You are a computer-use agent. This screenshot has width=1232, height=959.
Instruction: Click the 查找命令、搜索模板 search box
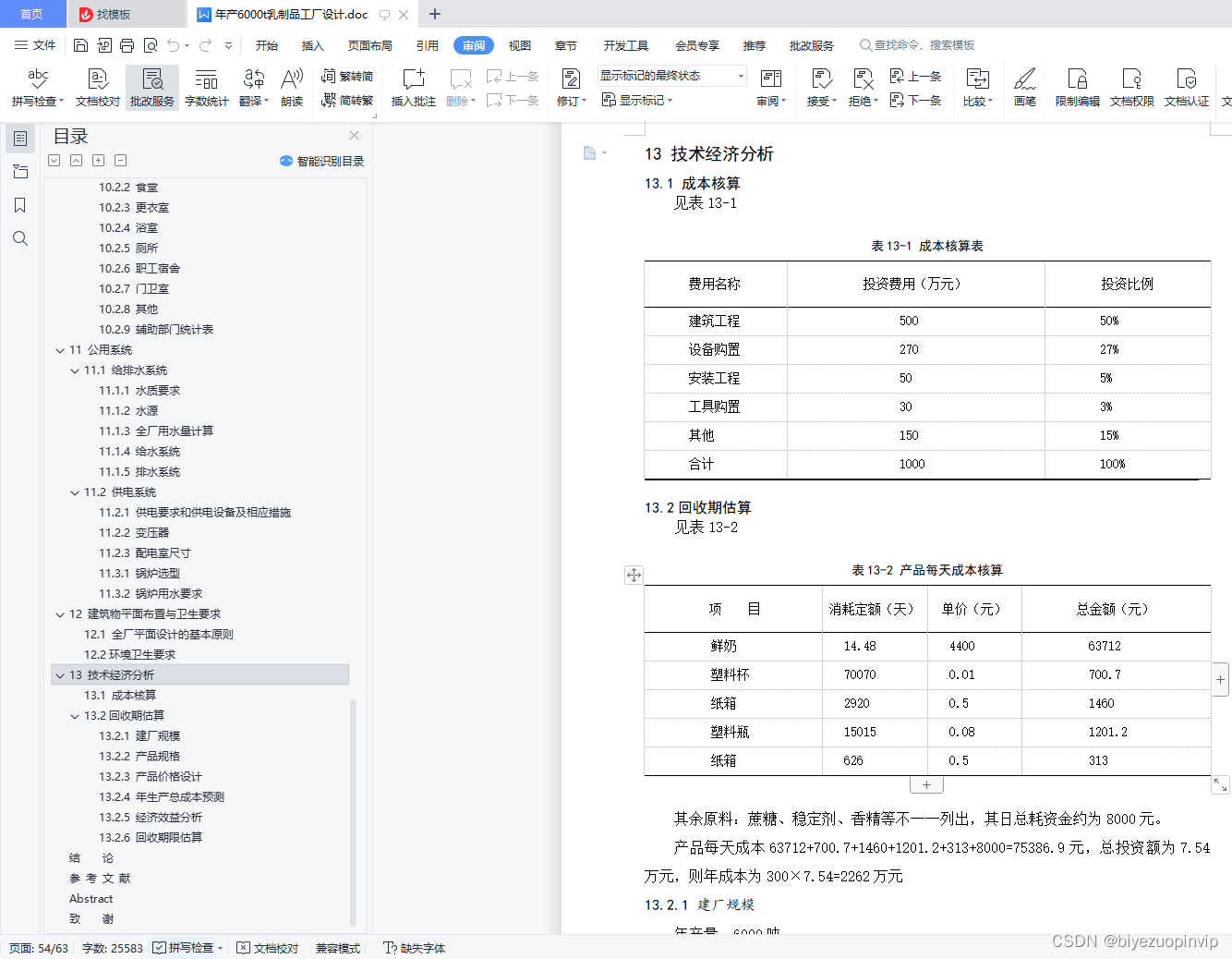(917, 45)
